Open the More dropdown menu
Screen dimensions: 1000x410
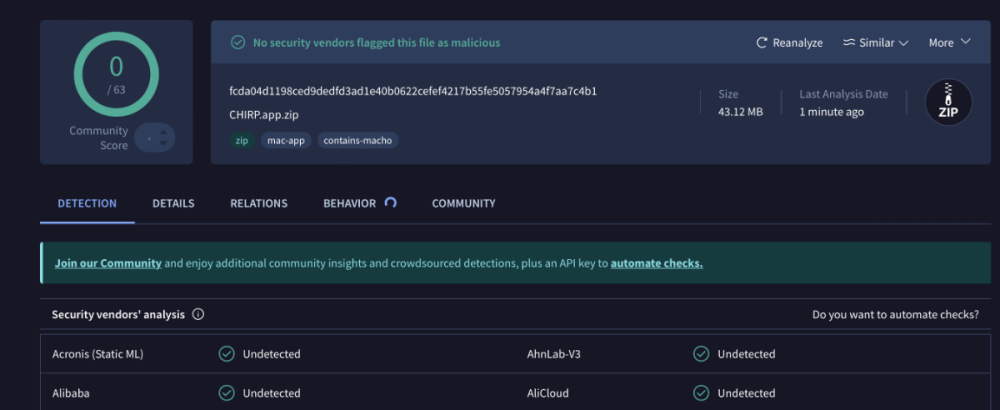949,43
